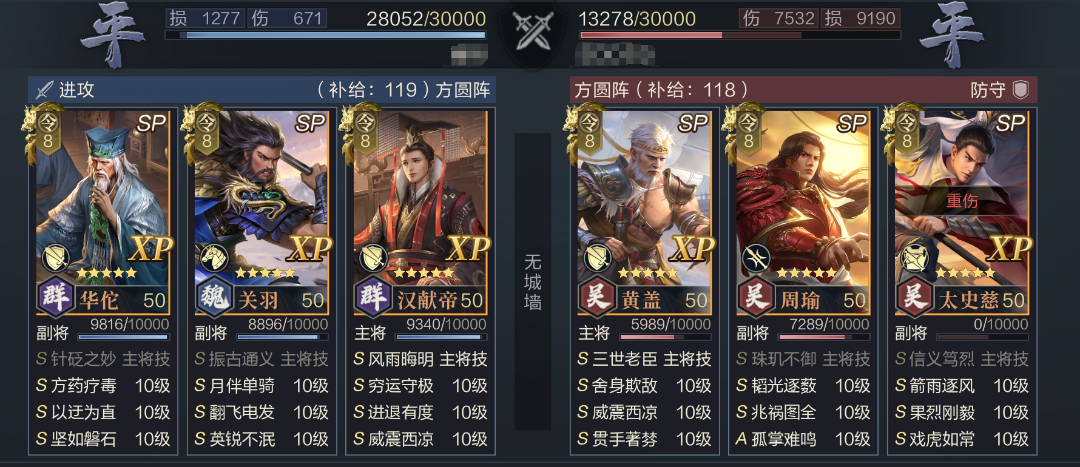Click 关羽's 魏 faction badge
The height and width of the screenshot is (467, 1080).
click(x=211, y=300)
